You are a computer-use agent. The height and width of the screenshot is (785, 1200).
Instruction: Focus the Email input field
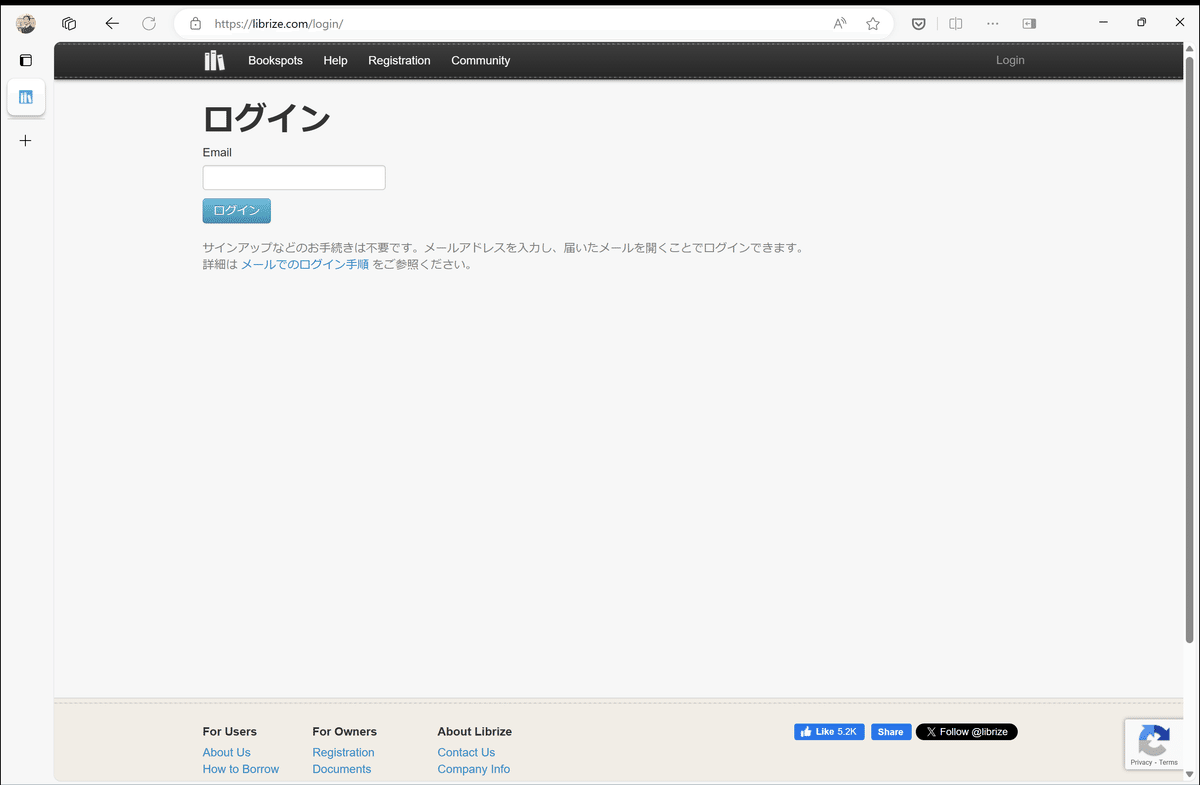click(x=294, y=178)
